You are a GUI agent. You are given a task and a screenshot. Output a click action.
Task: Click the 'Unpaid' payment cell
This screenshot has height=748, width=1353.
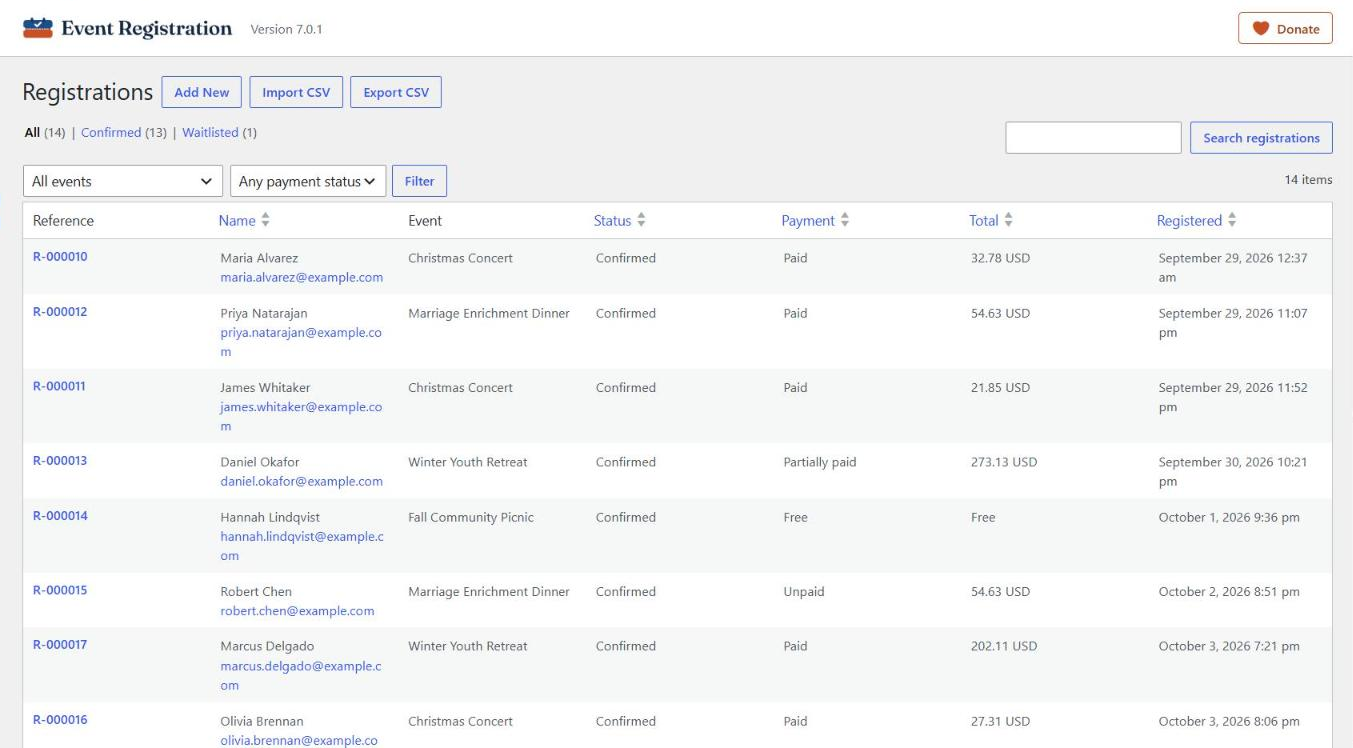(804, 591)
